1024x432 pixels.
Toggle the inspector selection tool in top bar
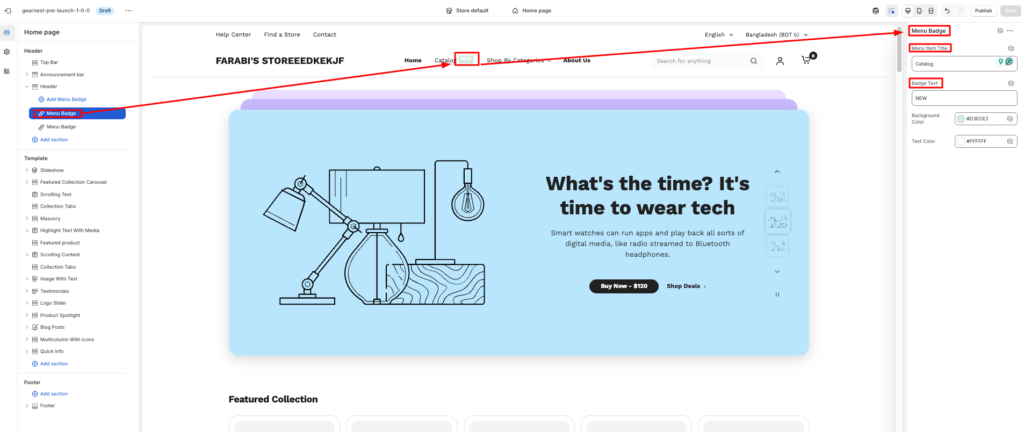(890, 10)
